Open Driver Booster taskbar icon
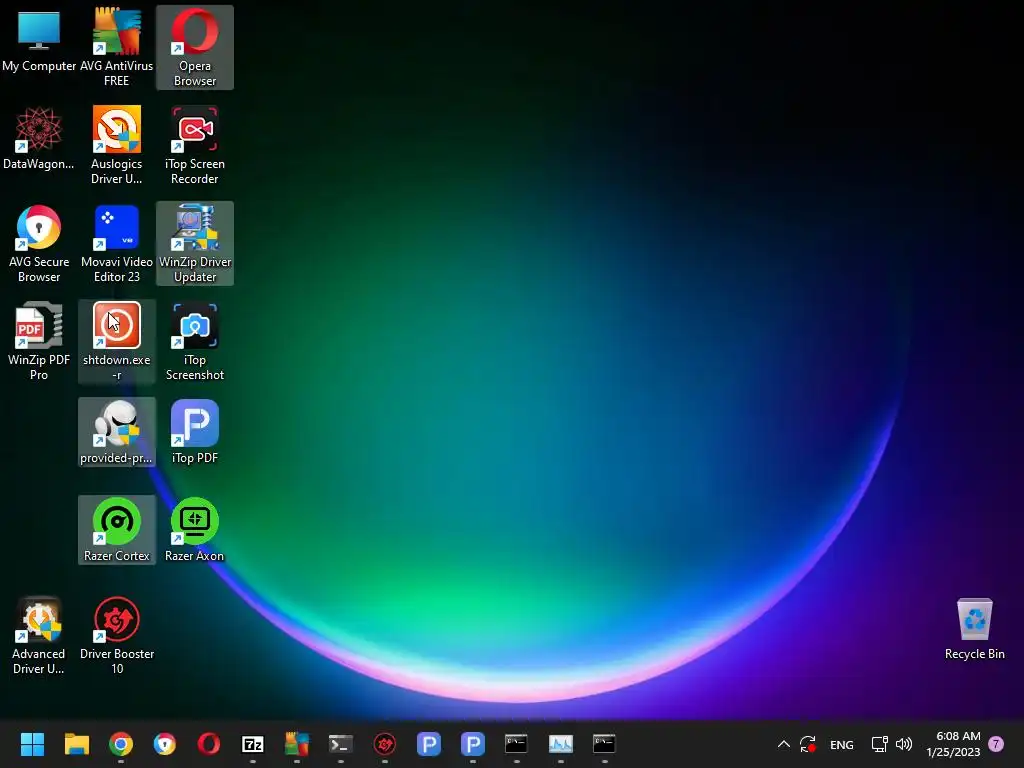Screen dimensions: 1024x768 (385, 744)
